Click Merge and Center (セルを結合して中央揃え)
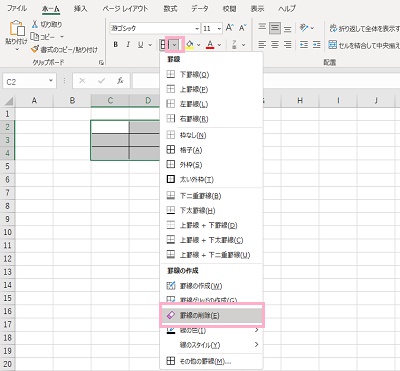The width and height of the screenshot is (400, 371). click(x=364, y=45)
